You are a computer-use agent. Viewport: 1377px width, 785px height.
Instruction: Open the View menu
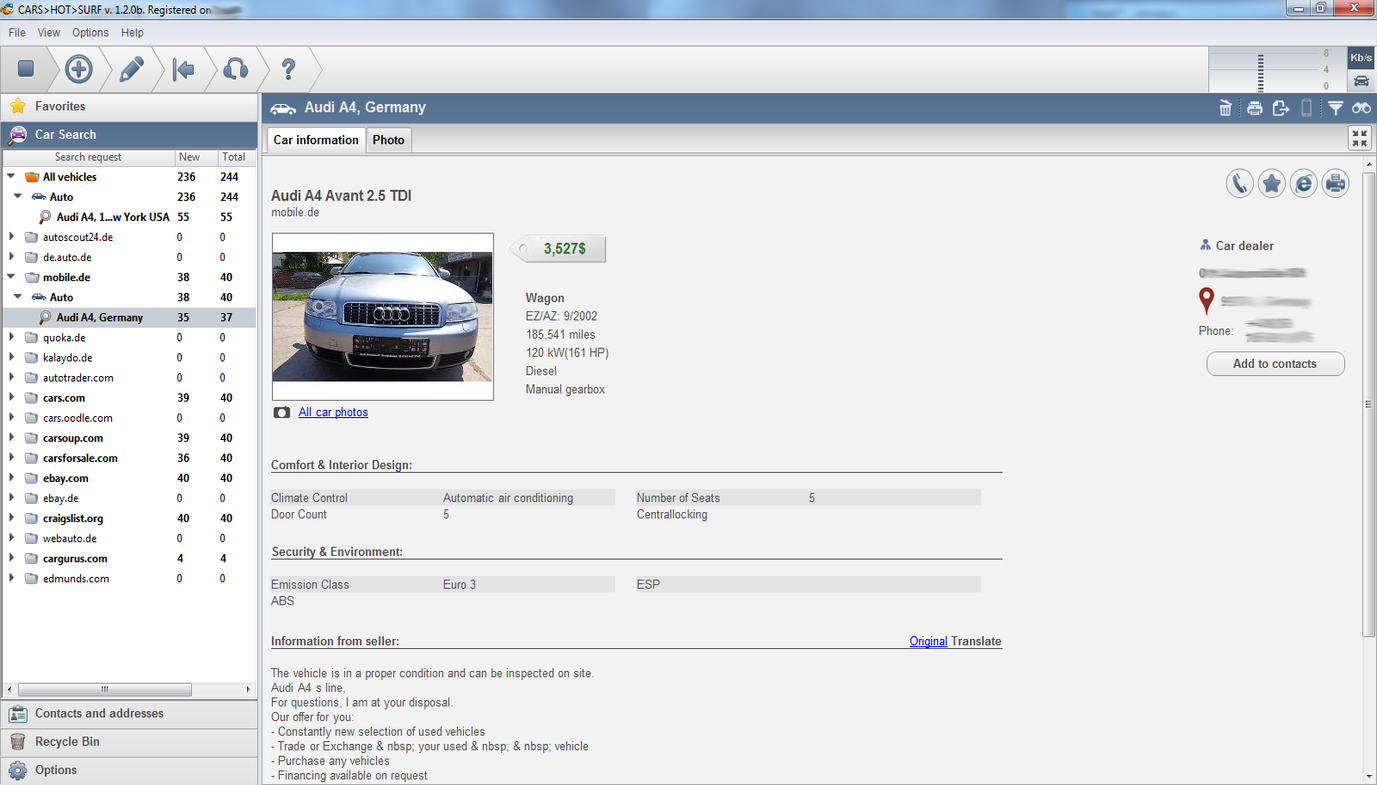pos(49,33)
